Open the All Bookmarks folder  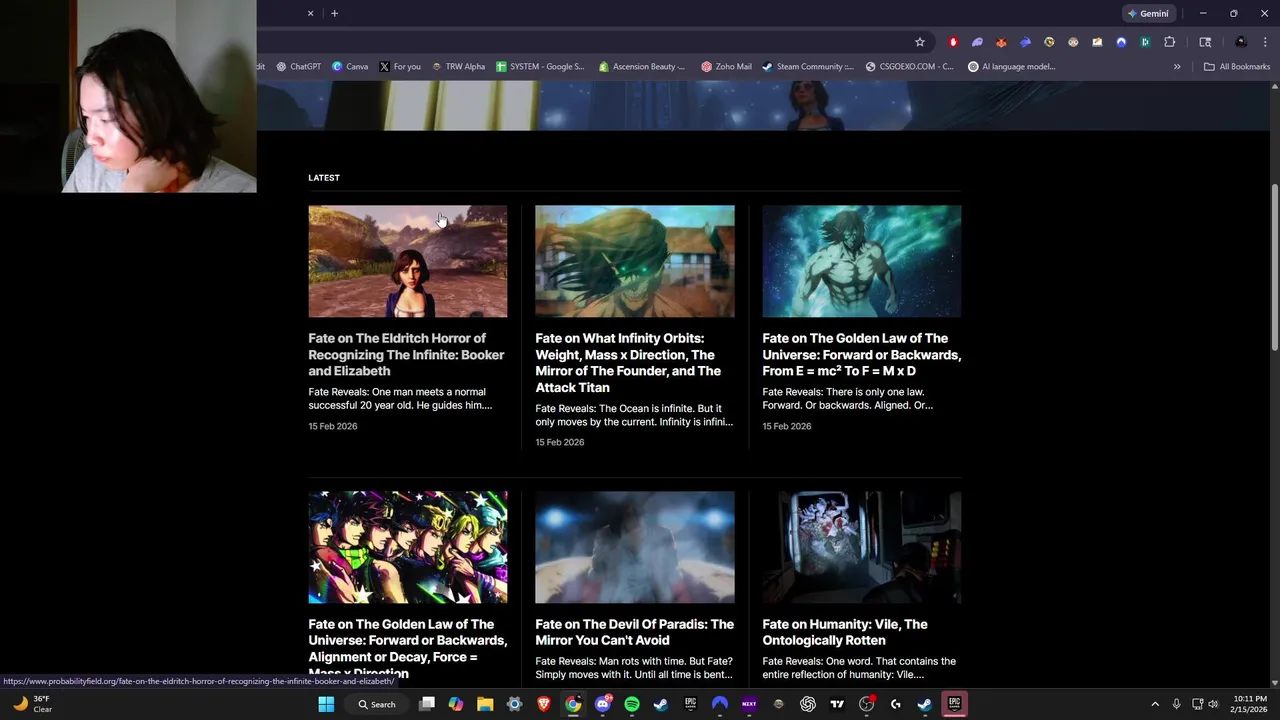tap(1237, 67)
